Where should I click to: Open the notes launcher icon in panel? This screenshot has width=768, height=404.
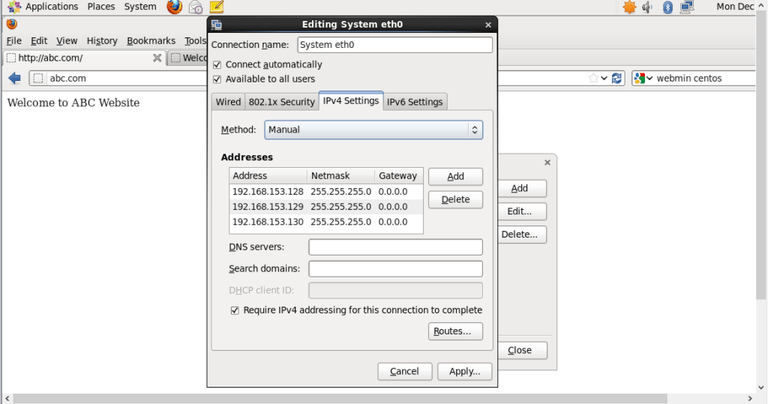coord(216,7)
